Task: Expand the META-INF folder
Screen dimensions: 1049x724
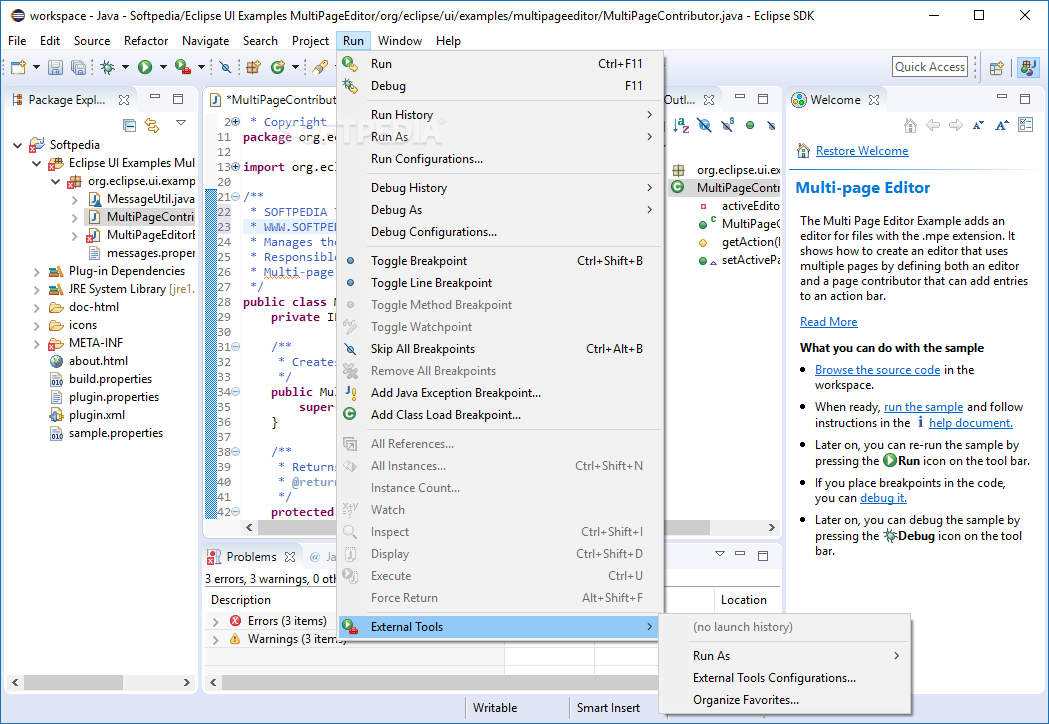Action: (x=37, y=344)
